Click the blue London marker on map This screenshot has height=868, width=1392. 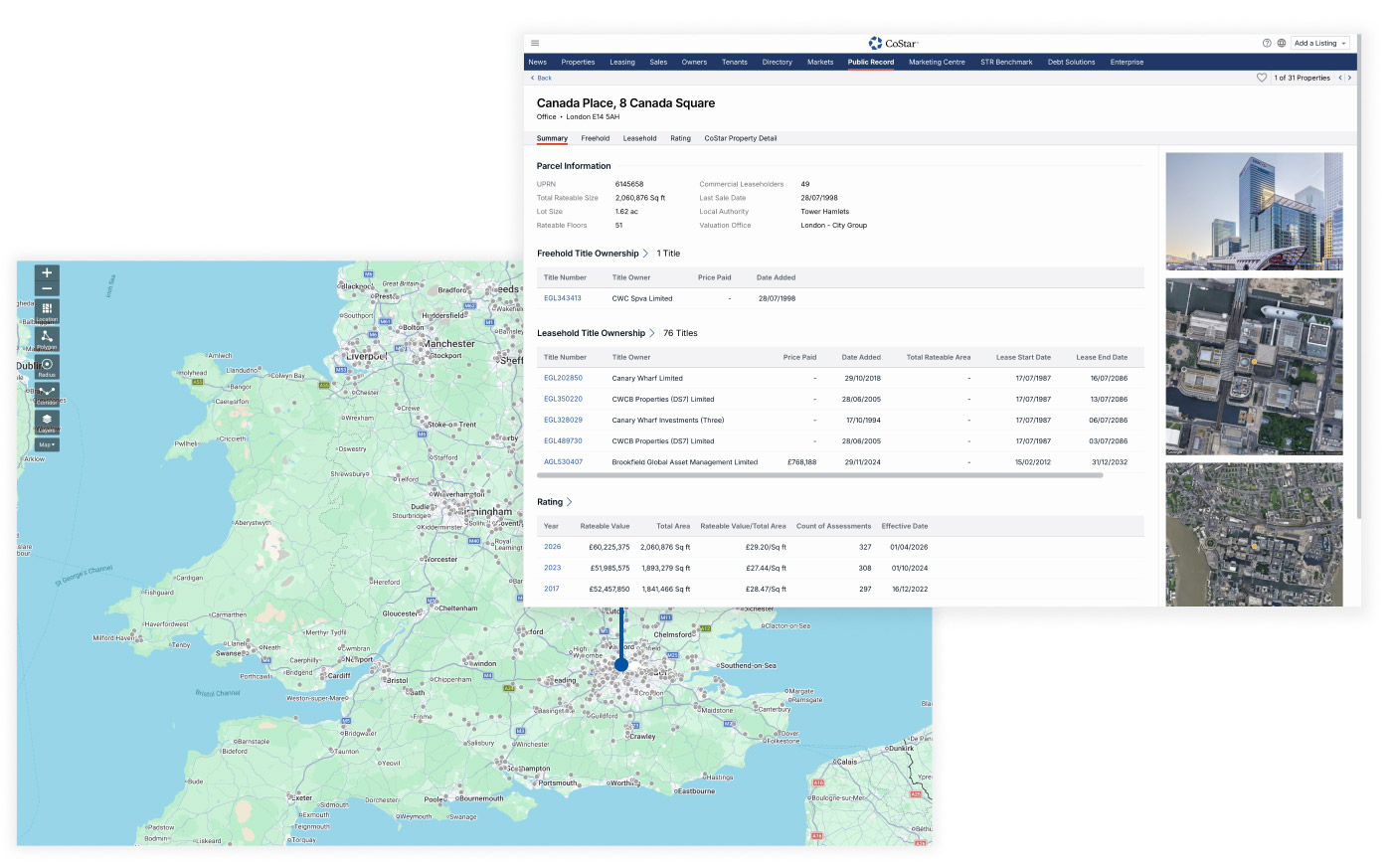621,664
